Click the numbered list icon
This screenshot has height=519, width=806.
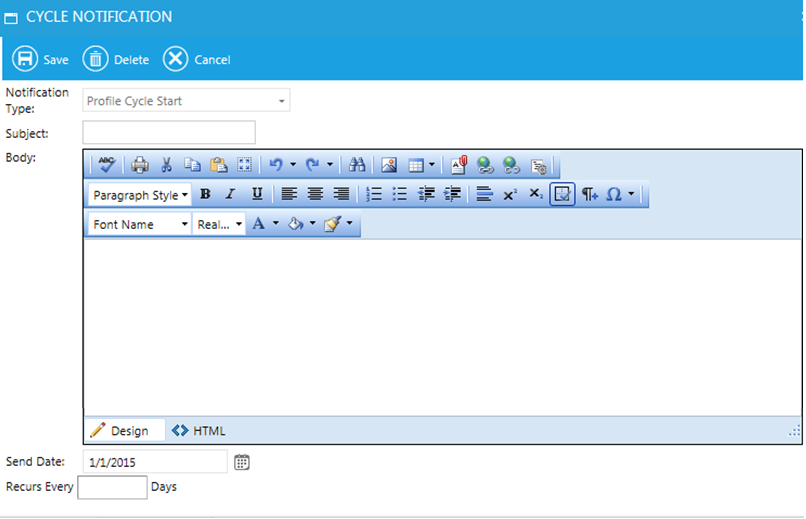tap(374, 195)
